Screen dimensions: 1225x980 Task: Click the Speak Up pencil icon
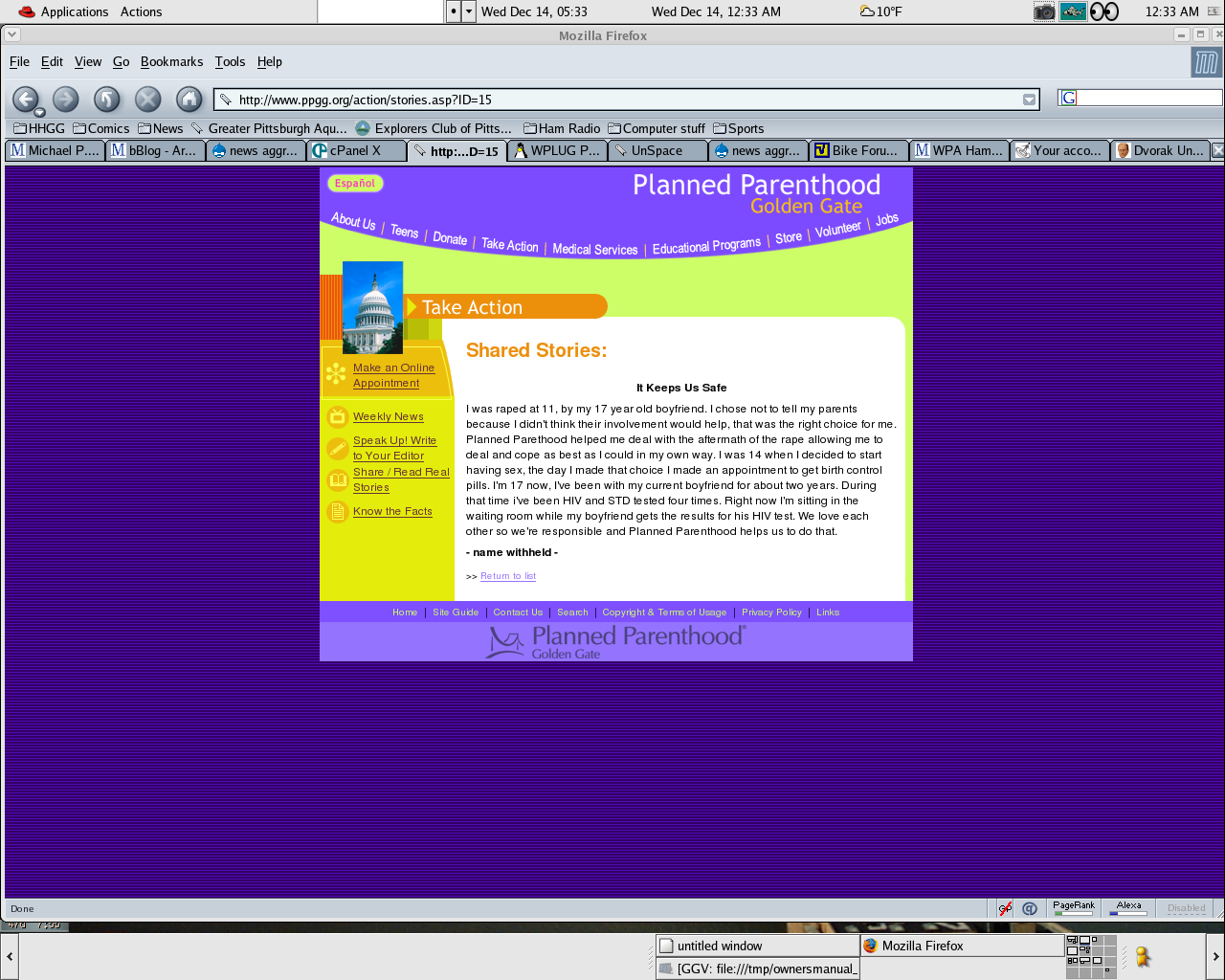(337, 448)
